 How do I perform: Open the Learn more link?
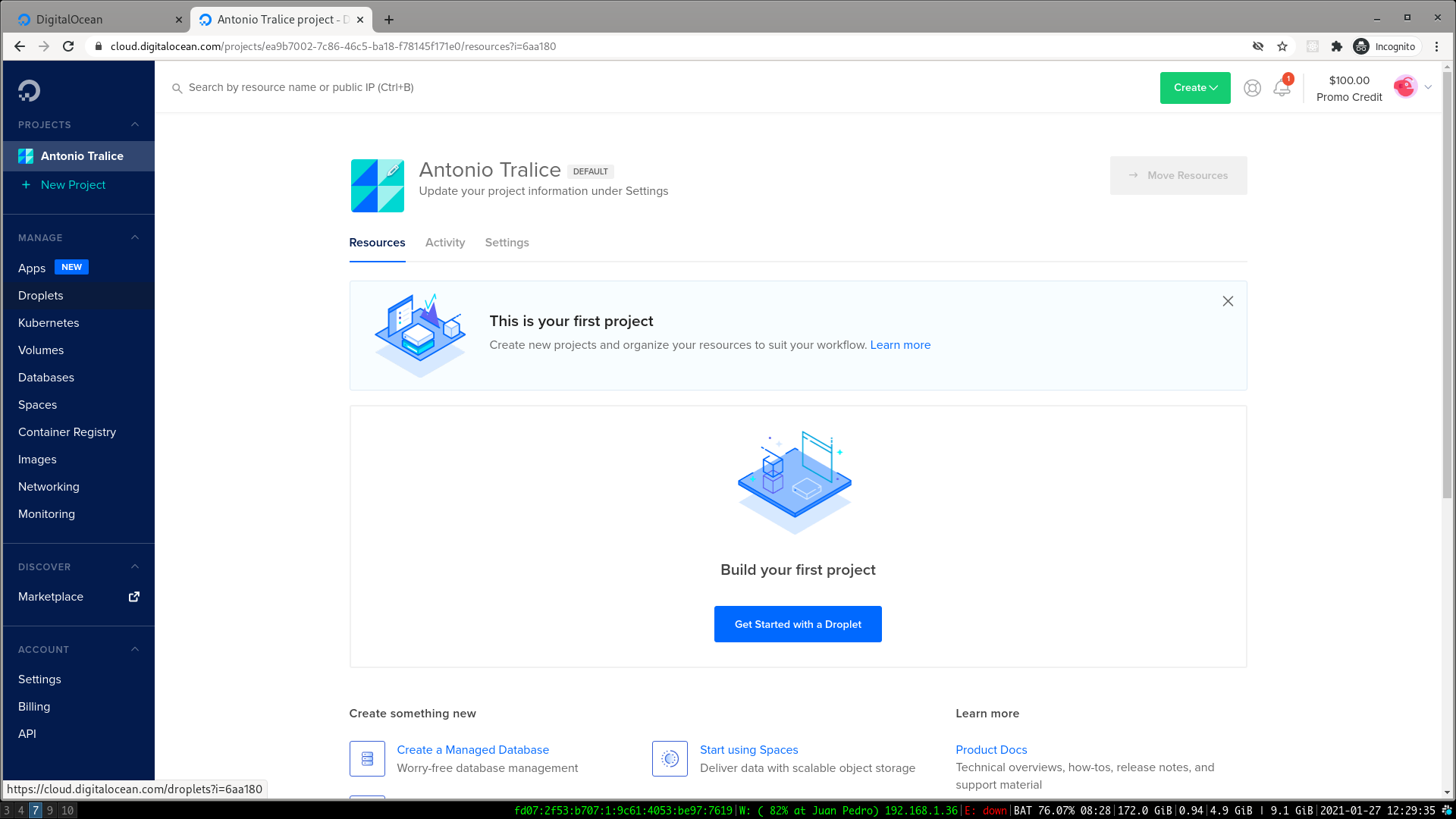(x=900, y=345)
